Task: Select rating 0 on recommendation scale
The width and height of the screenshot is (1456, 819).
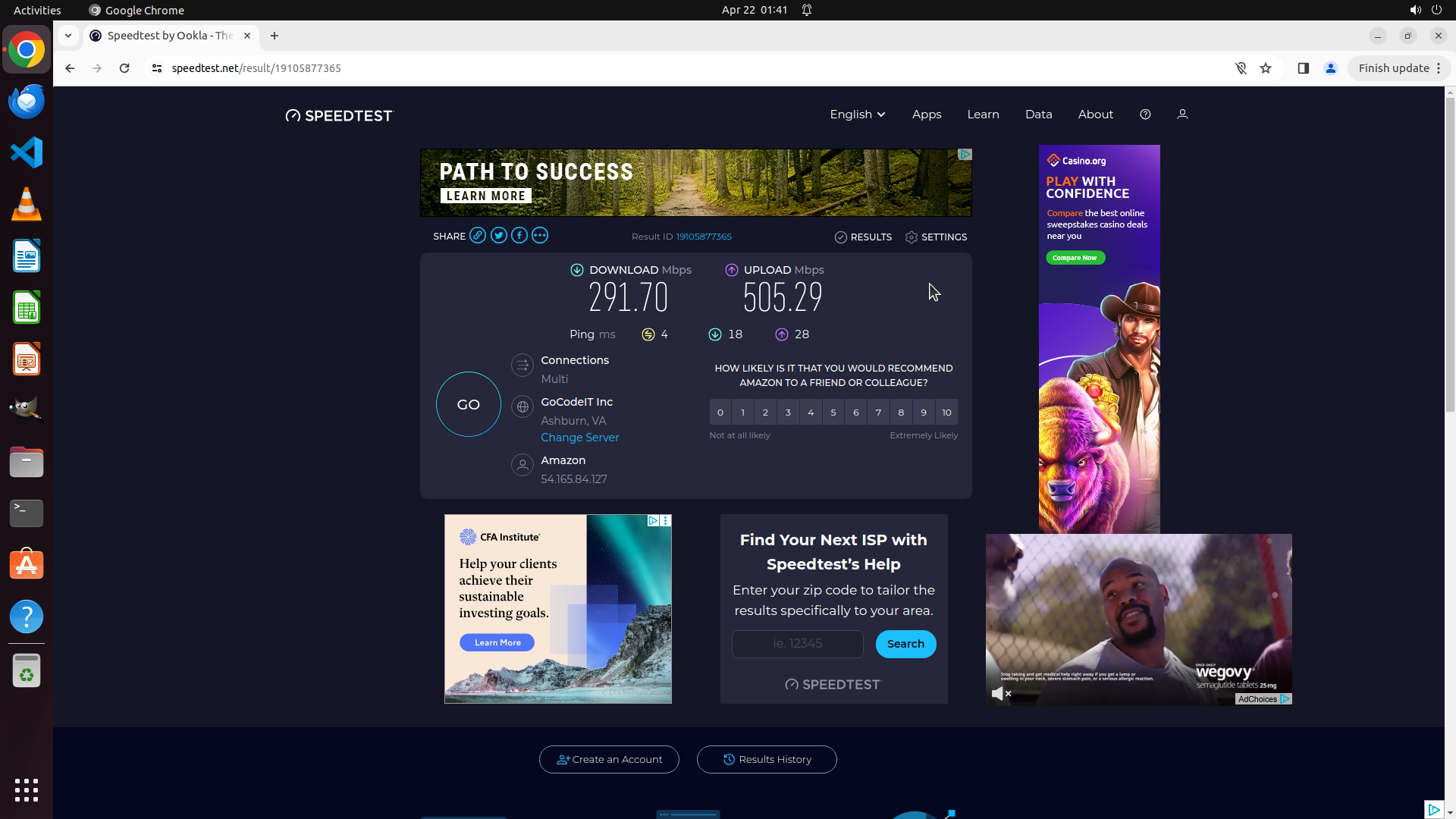Action: click(x=720, y=413)
